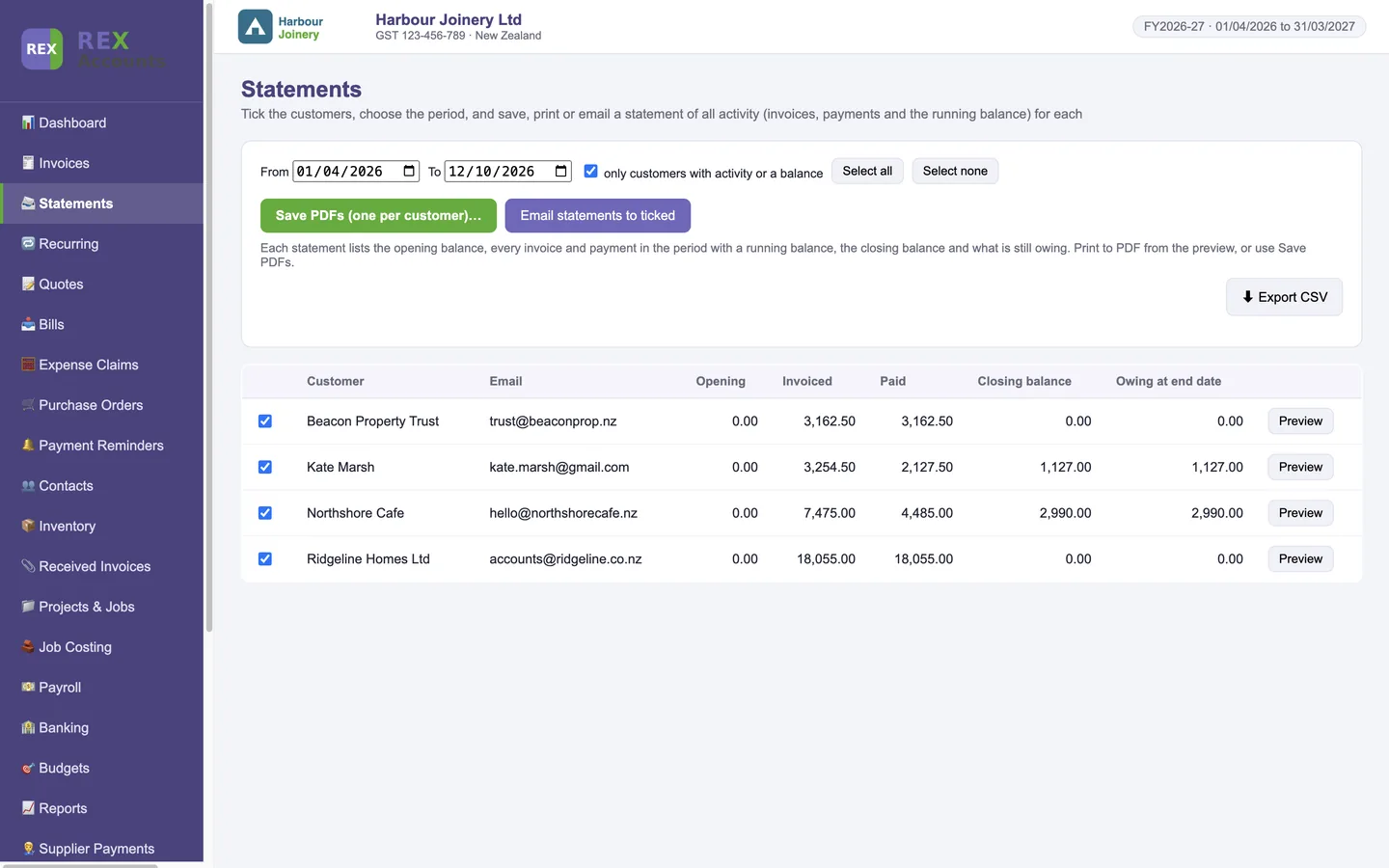
Task: Click Kate Marsh paid amount 2,127.50
Action: pyautogui.click(x=927, y=467)
